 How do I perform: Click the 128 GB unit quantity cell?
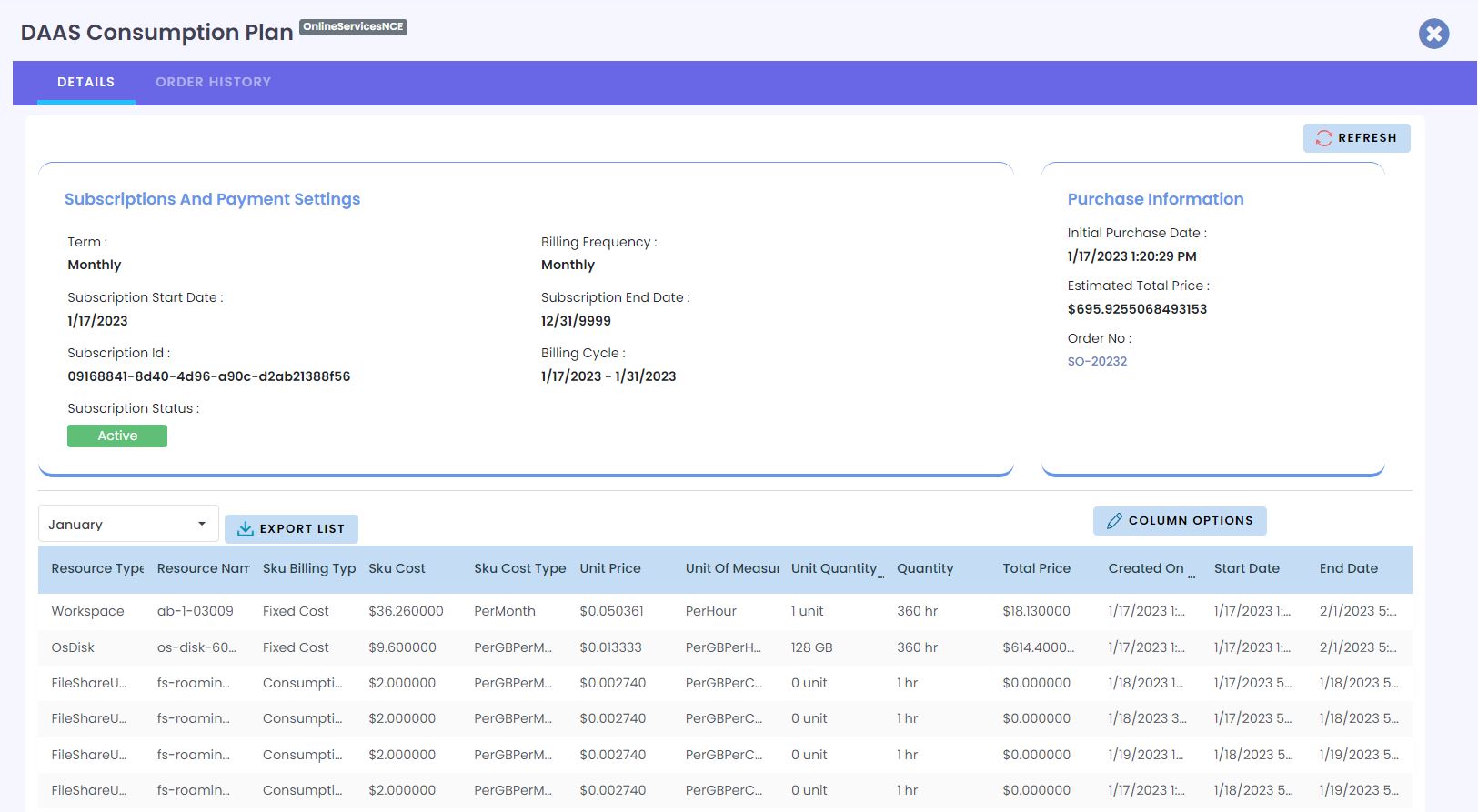(x=811, y=647)
